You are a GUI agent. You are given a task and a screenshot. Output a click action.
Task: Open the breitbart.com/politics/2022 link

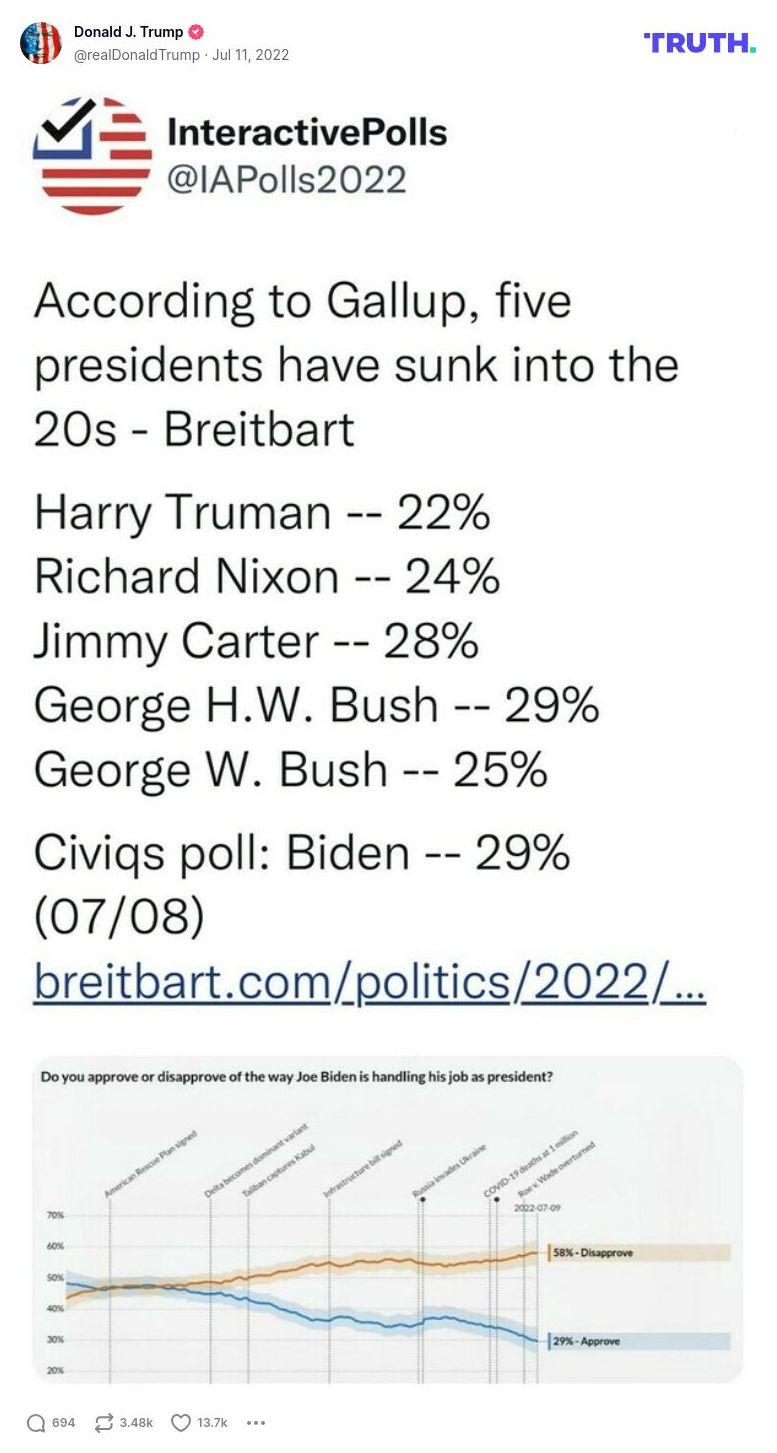[370, 982]
